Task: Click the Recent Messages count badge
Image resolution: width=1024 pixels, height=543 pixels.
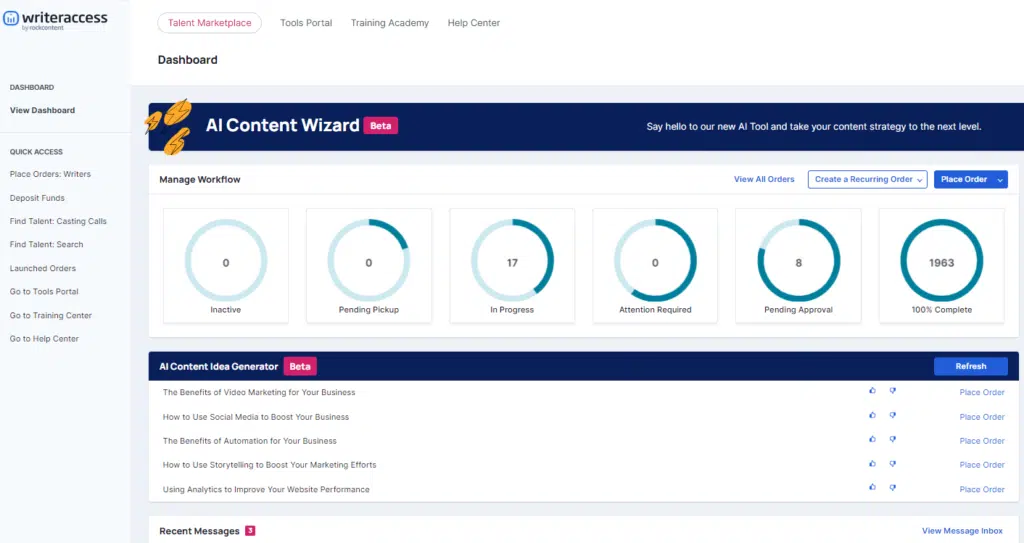Action: coord(250,531)
